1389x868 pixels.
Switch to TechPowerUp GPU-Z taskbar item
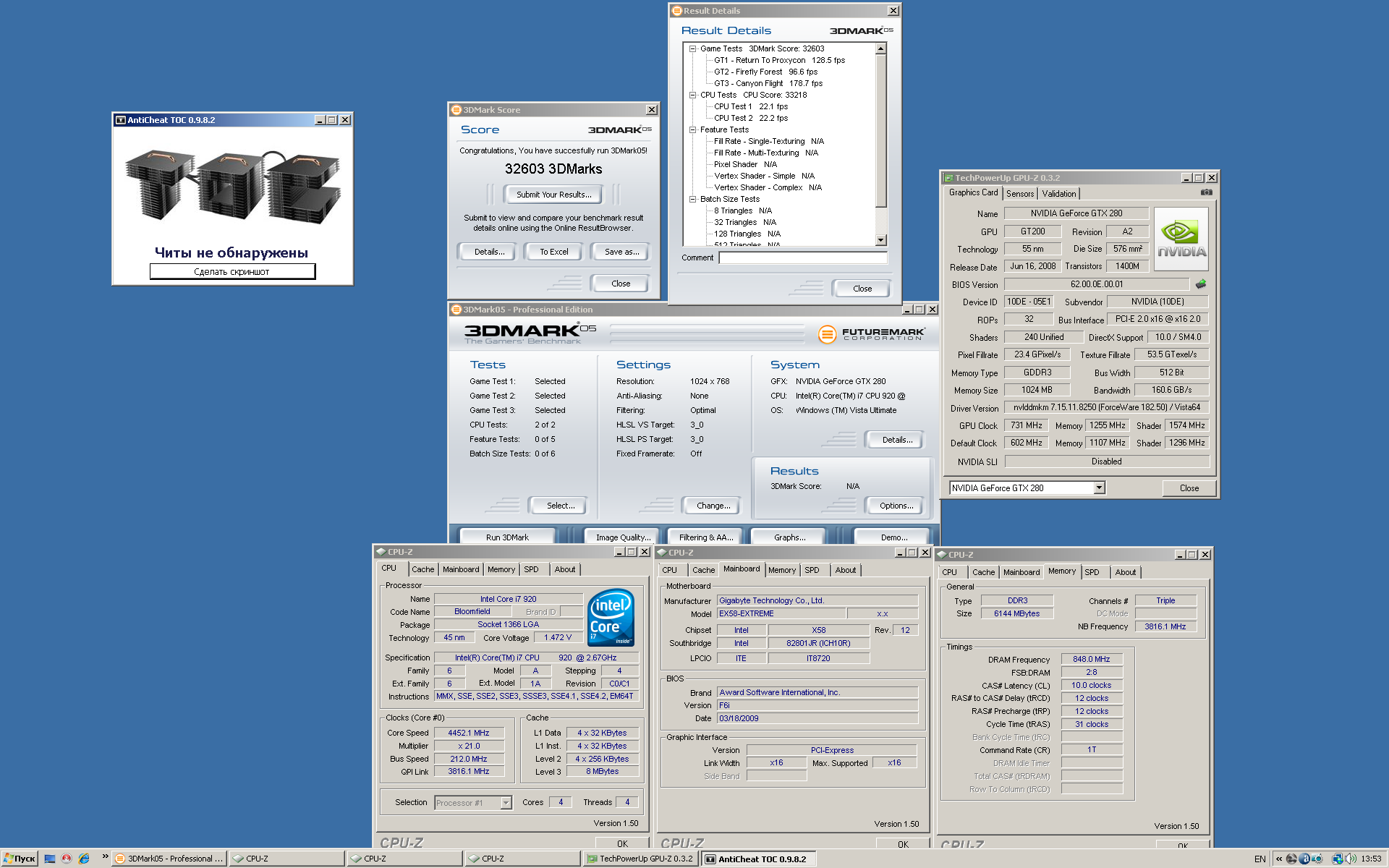[641, 859]
